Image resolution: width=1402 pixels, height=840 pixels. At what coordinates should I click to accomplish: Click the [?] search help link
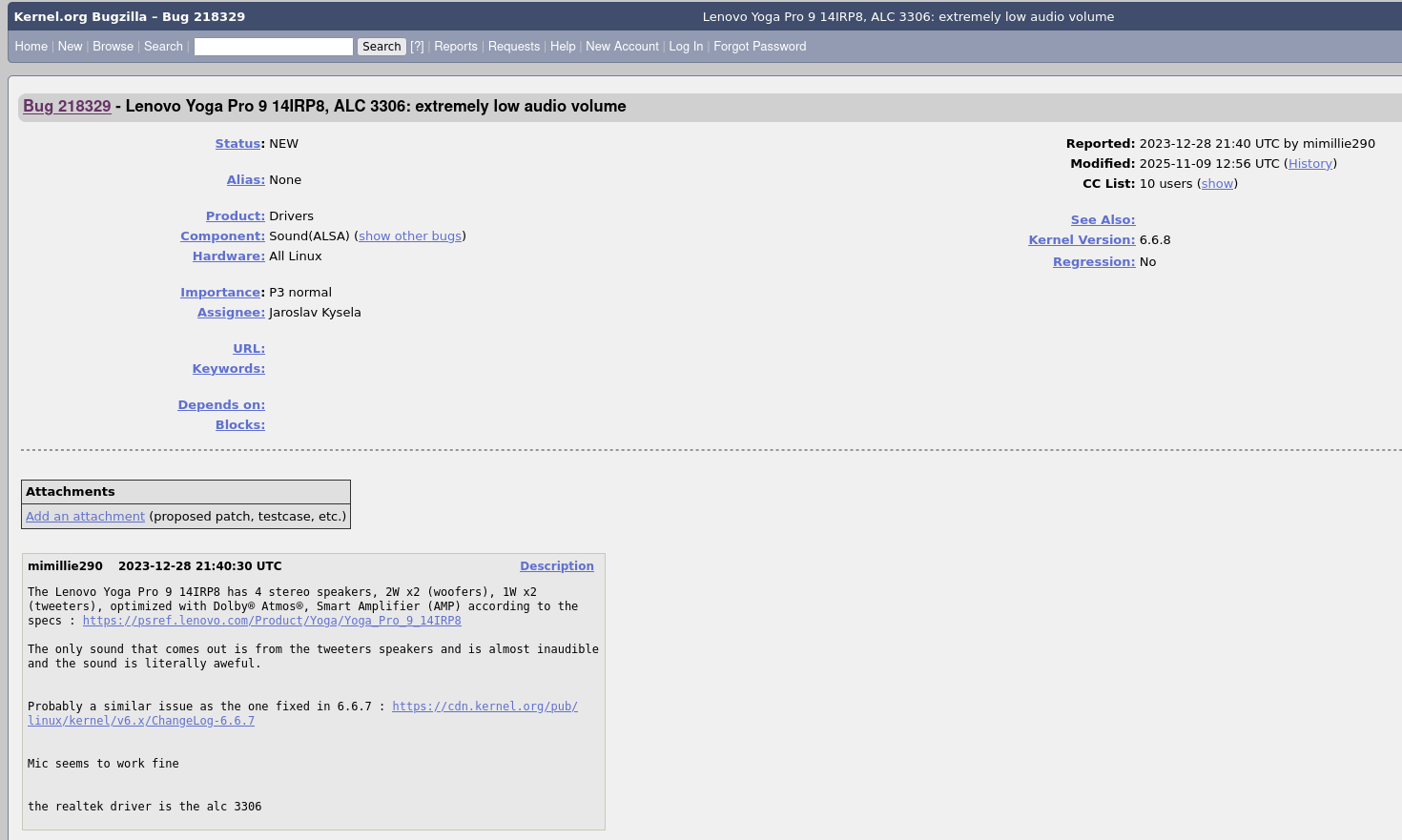coord(417,47)
